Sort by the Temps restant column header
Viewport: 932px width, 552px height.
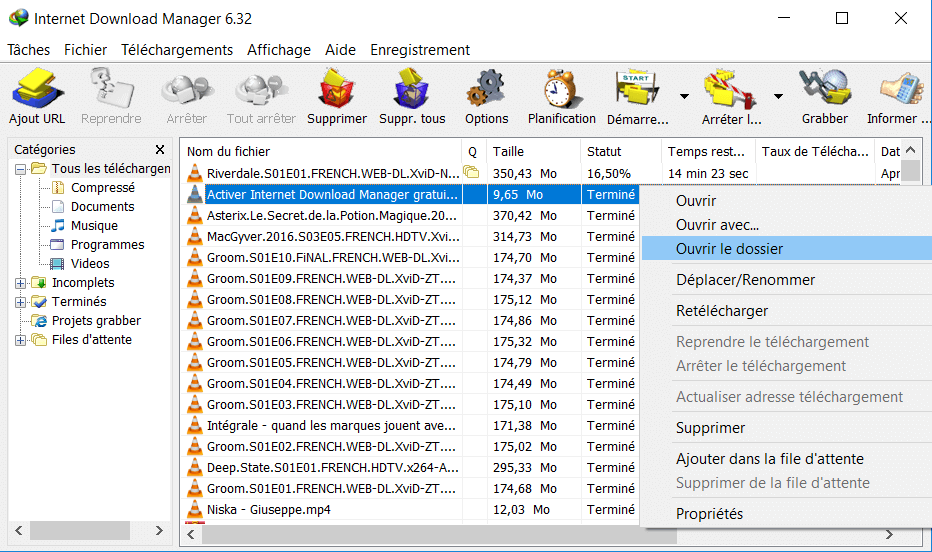[708, 152]
